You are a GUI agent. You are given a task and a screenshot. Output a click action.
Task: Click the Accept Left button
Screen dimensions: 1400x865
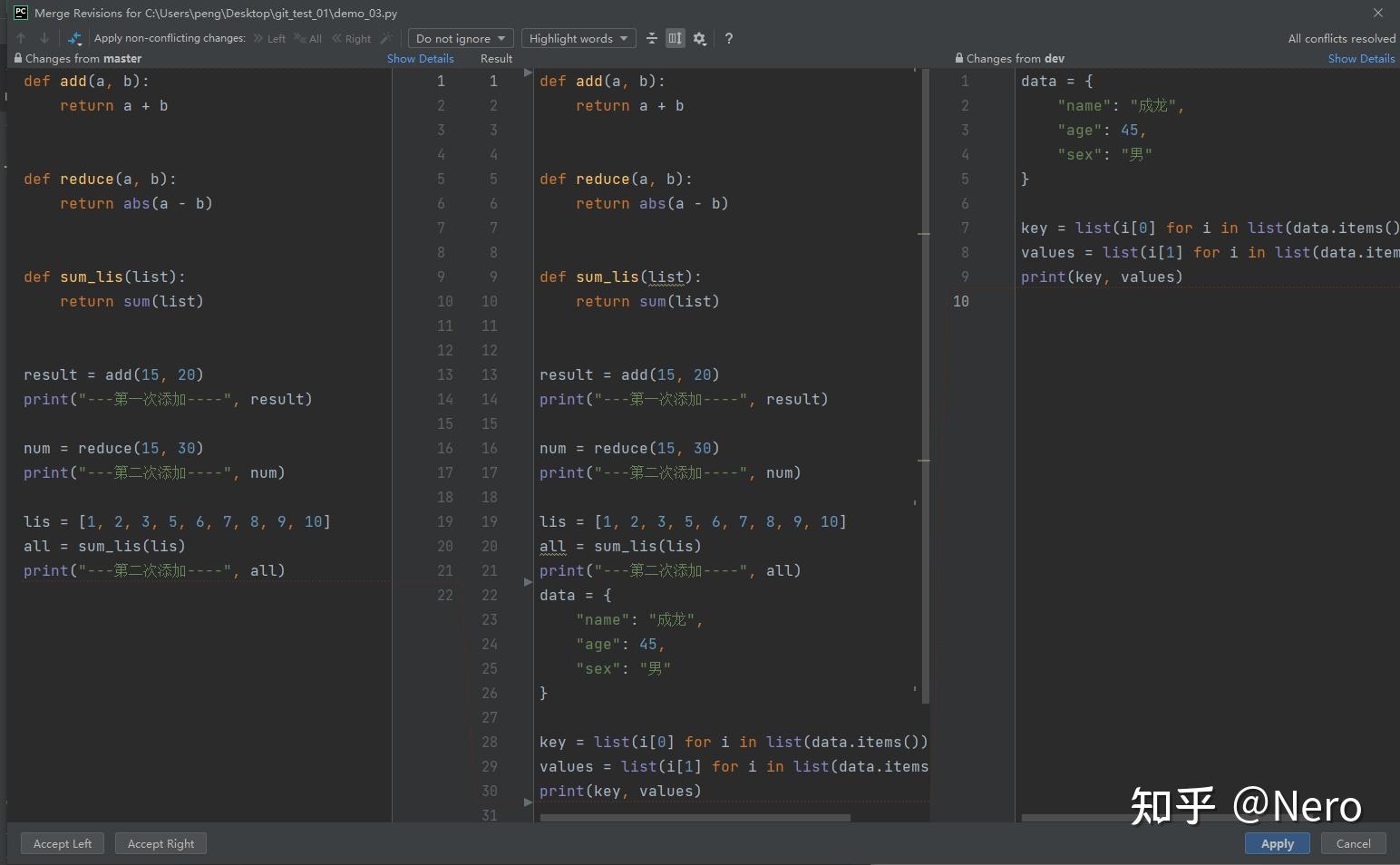click(63, 843)
